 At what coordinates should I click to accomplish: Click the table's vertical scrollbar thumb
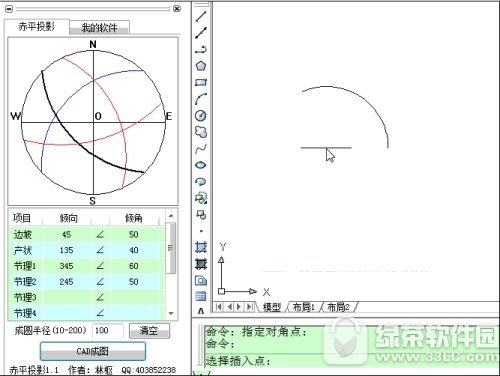coord(171,248)
